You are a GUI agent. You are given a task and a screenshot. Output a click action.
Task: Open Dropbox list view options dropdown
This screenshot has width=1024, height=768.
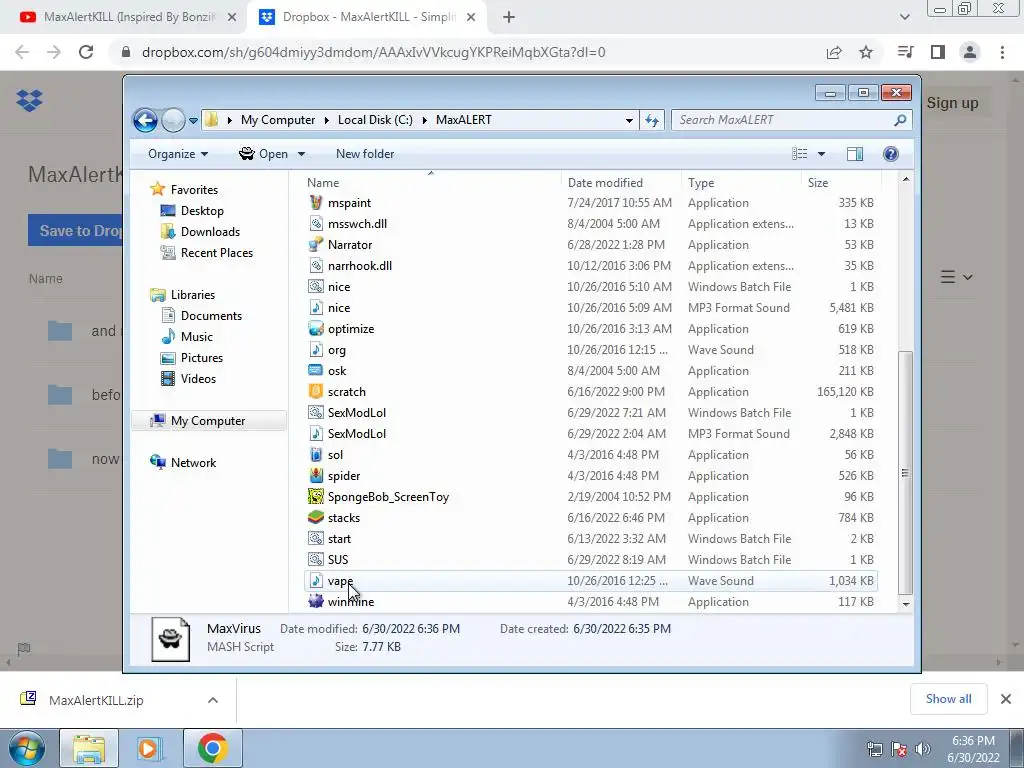coord(957,278)
